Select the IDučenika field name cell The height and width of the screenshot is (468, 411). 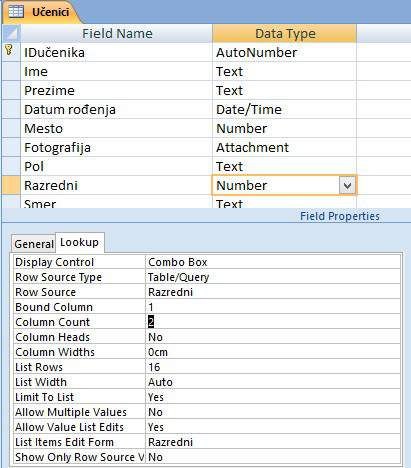(117, 52)
